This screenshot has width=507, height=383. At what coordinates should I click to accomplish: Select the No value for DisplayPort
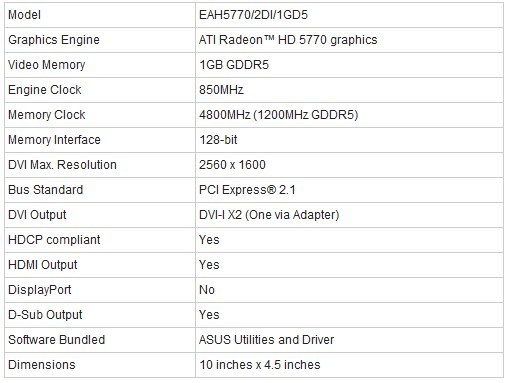pos(207,290)
